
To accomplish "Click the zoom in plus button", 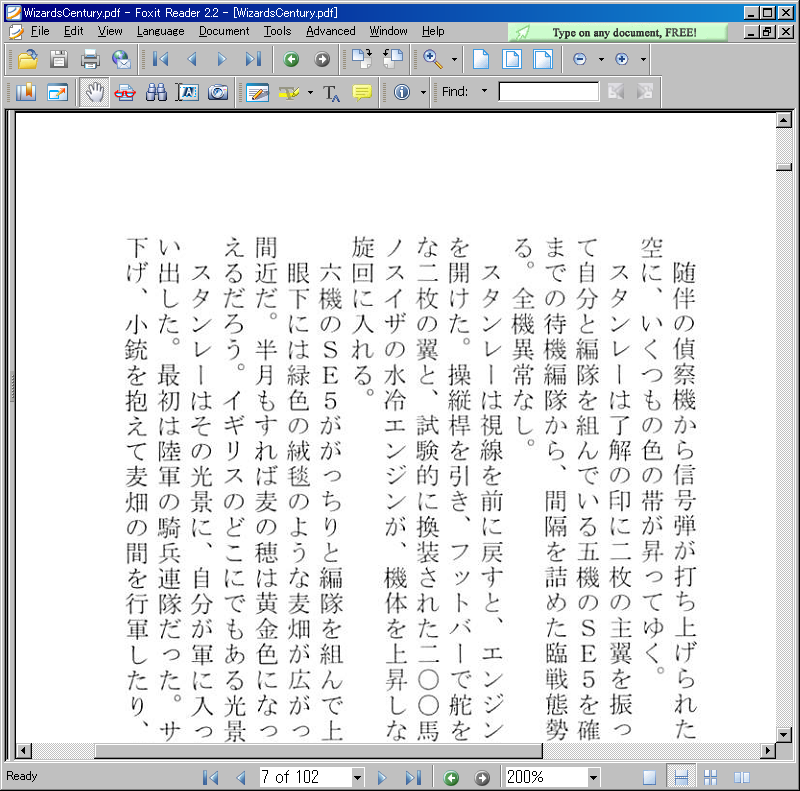I will click(x=621, y=59).
